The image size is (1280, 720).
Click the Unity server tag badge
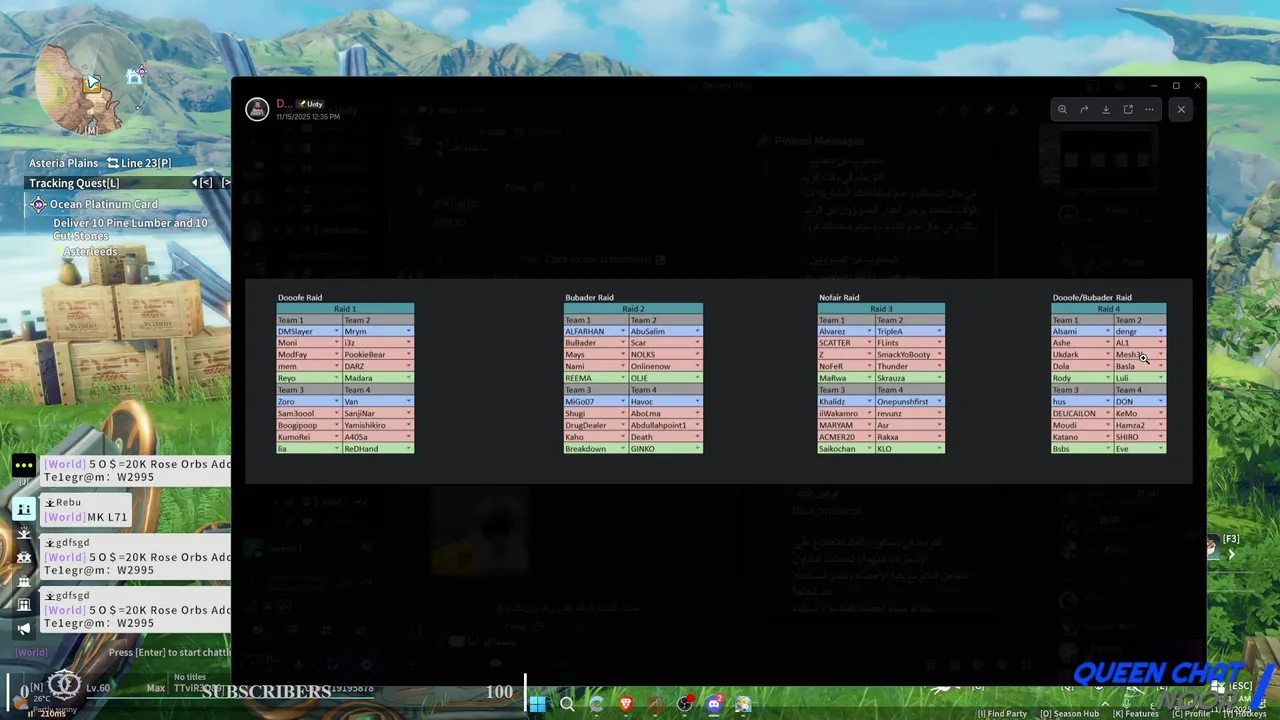click(x=310, y=104)
